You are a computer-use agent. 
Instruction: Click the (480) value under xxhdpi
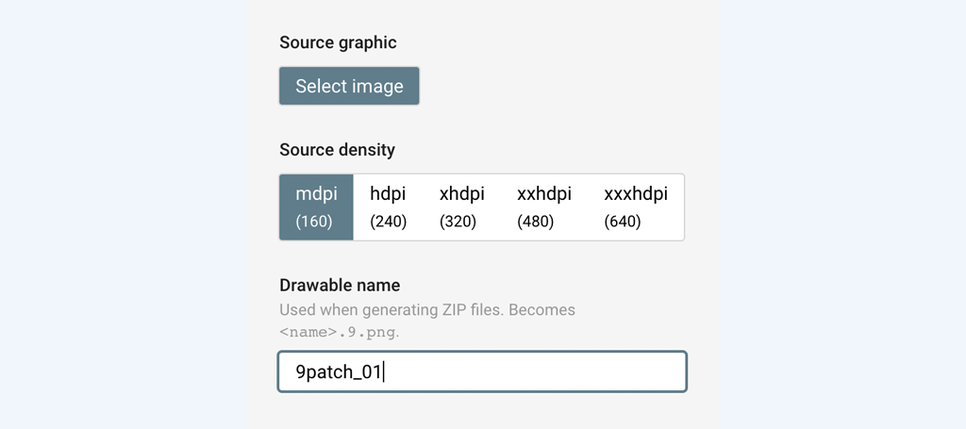pyautogui.click(x=535, y=222)
